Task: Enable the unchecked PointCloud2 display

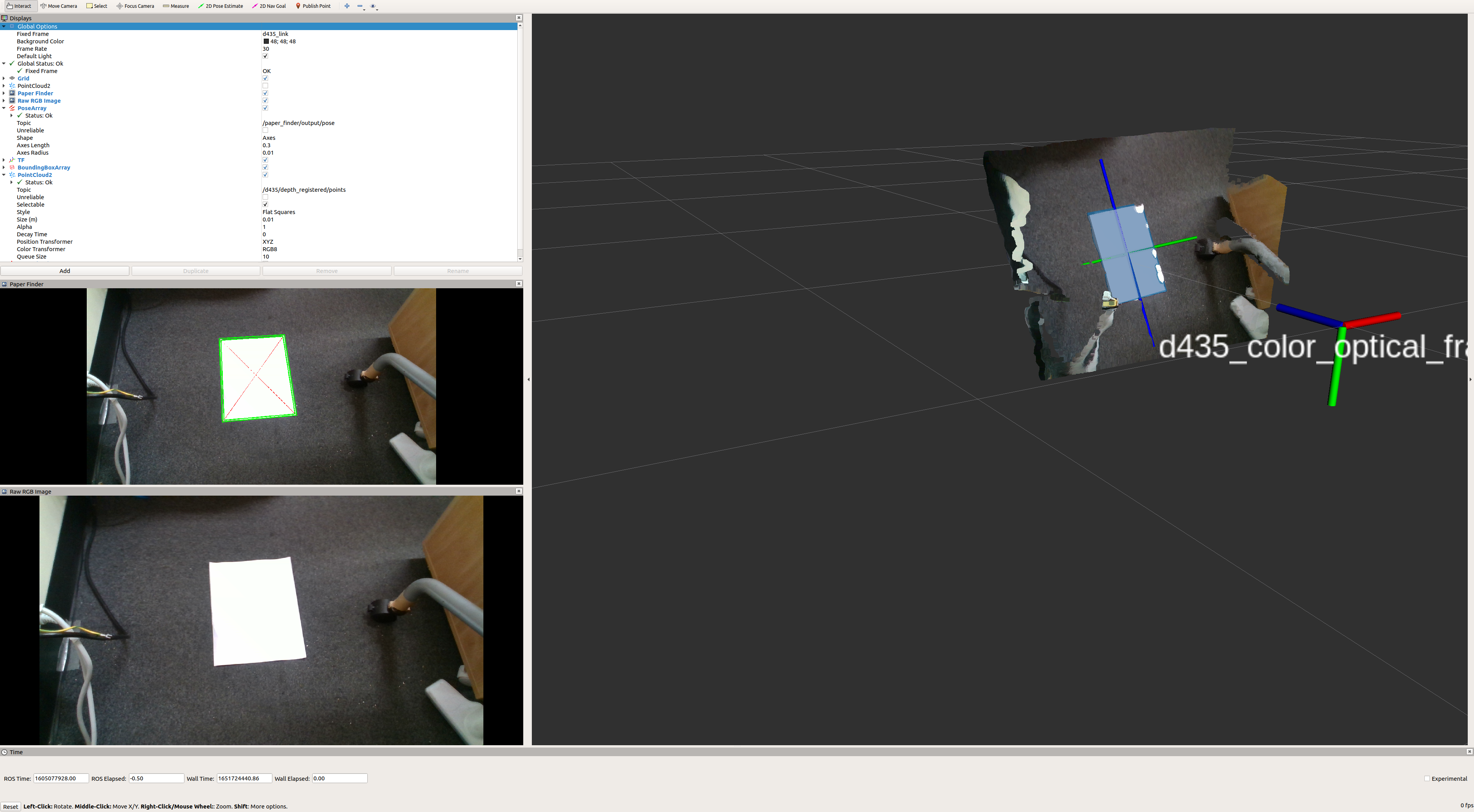Action: pos(265,86)
